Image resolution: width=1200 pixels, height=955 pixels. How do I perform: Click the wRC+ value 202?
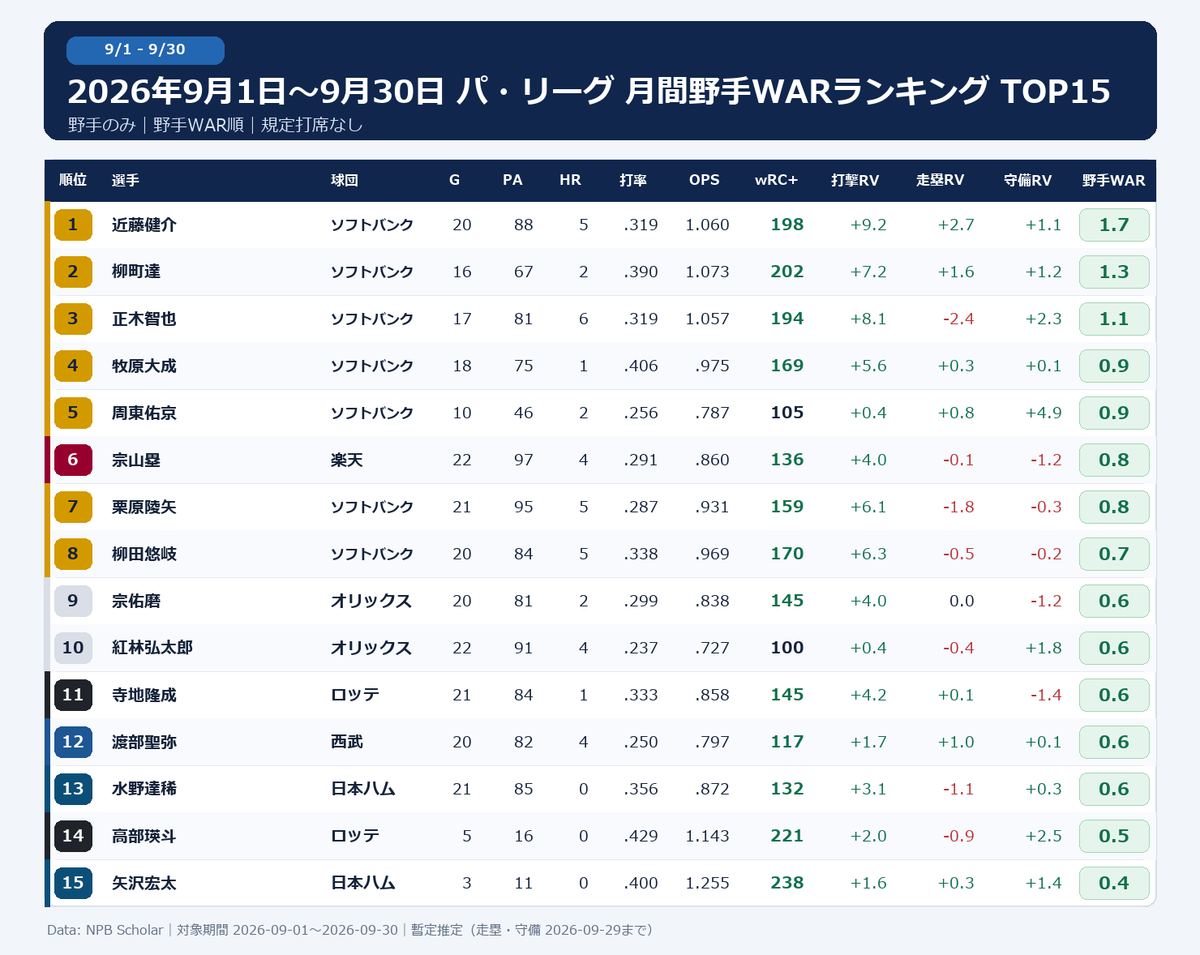click(787, 272)
